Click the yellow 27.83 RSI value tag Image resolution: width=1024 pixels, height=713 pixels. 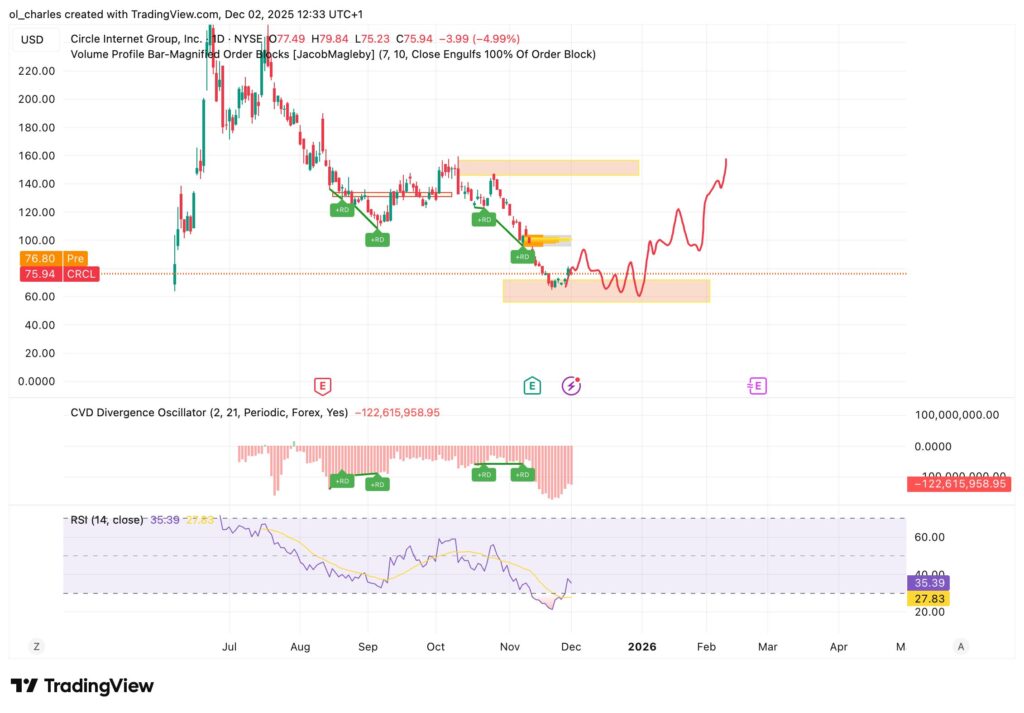[929, 597]
